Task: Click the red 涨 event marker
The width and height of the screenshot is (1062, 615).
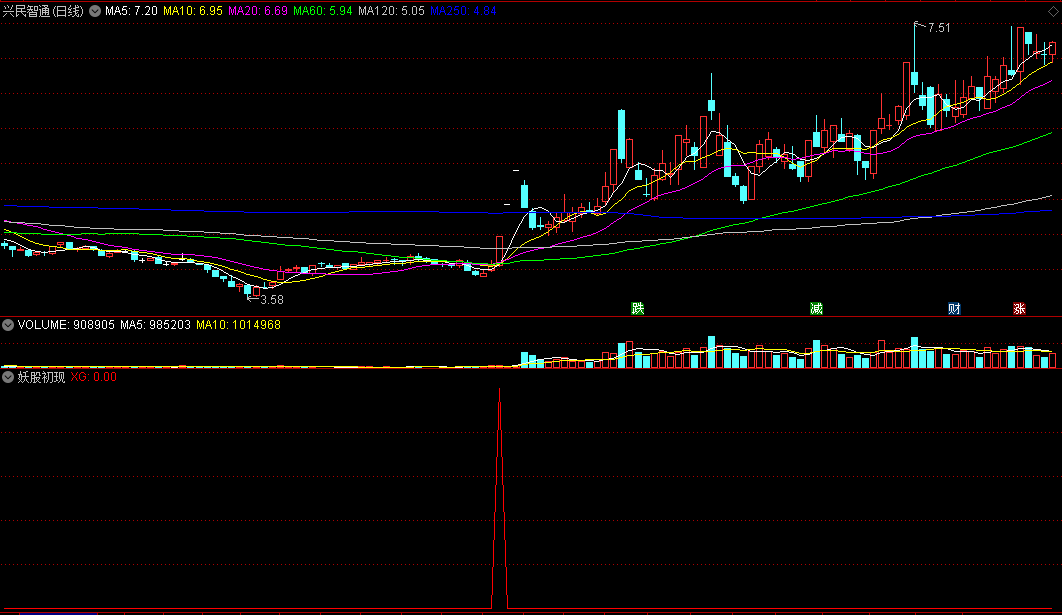Action: [1019, 309]
